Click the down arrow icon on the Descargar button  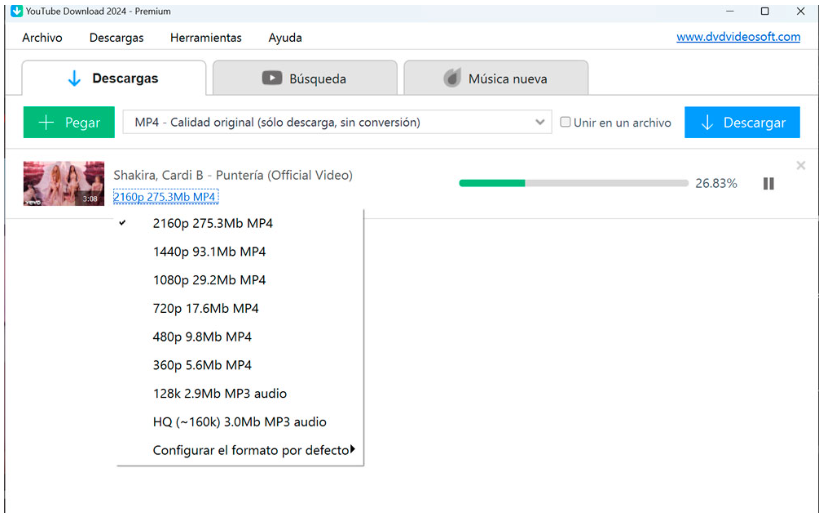coord(707,122)
